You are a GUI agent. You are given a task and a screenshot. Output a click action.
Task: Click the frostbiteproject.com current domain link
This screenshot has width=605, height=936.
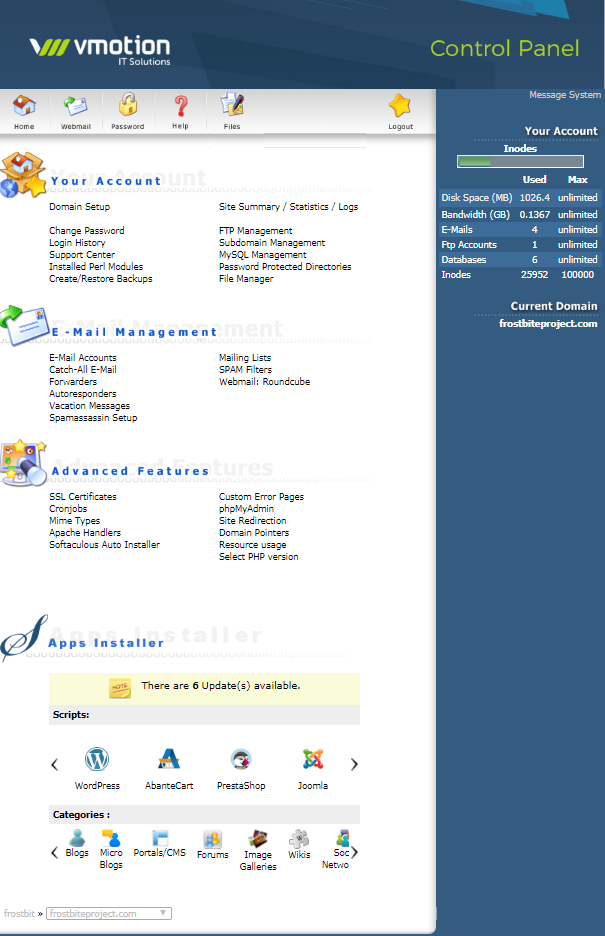point(548,324)
